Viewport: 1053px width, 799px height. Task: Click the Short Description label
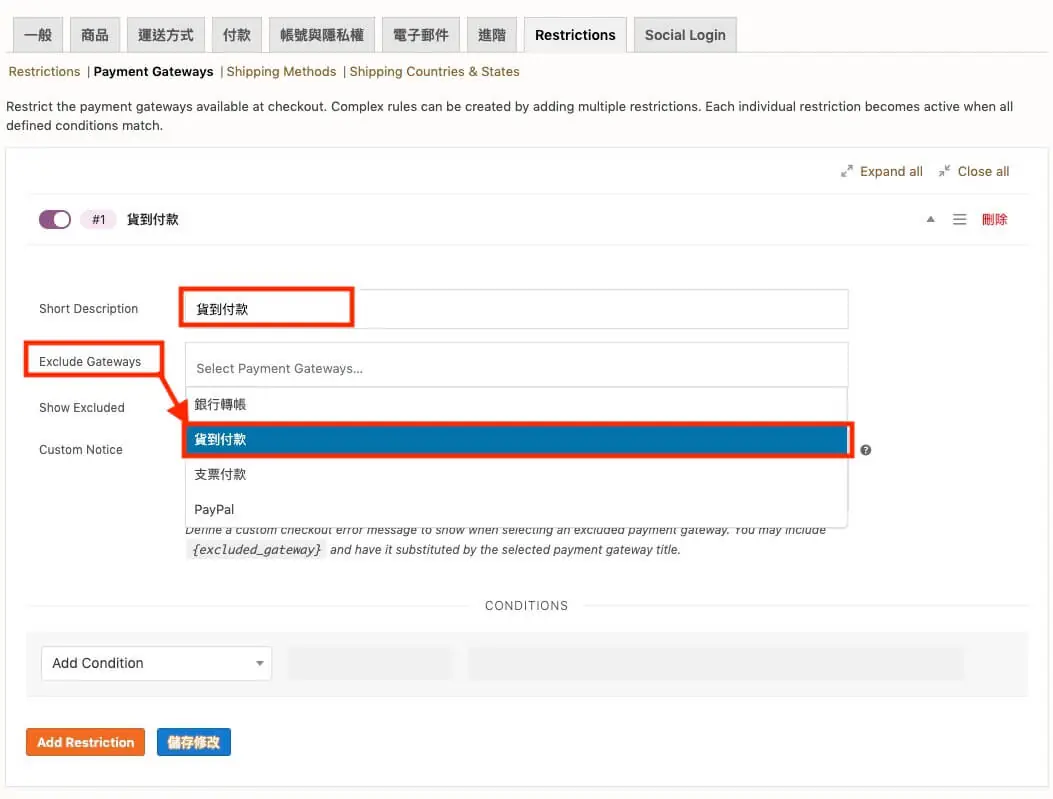(x=89, y=309)
